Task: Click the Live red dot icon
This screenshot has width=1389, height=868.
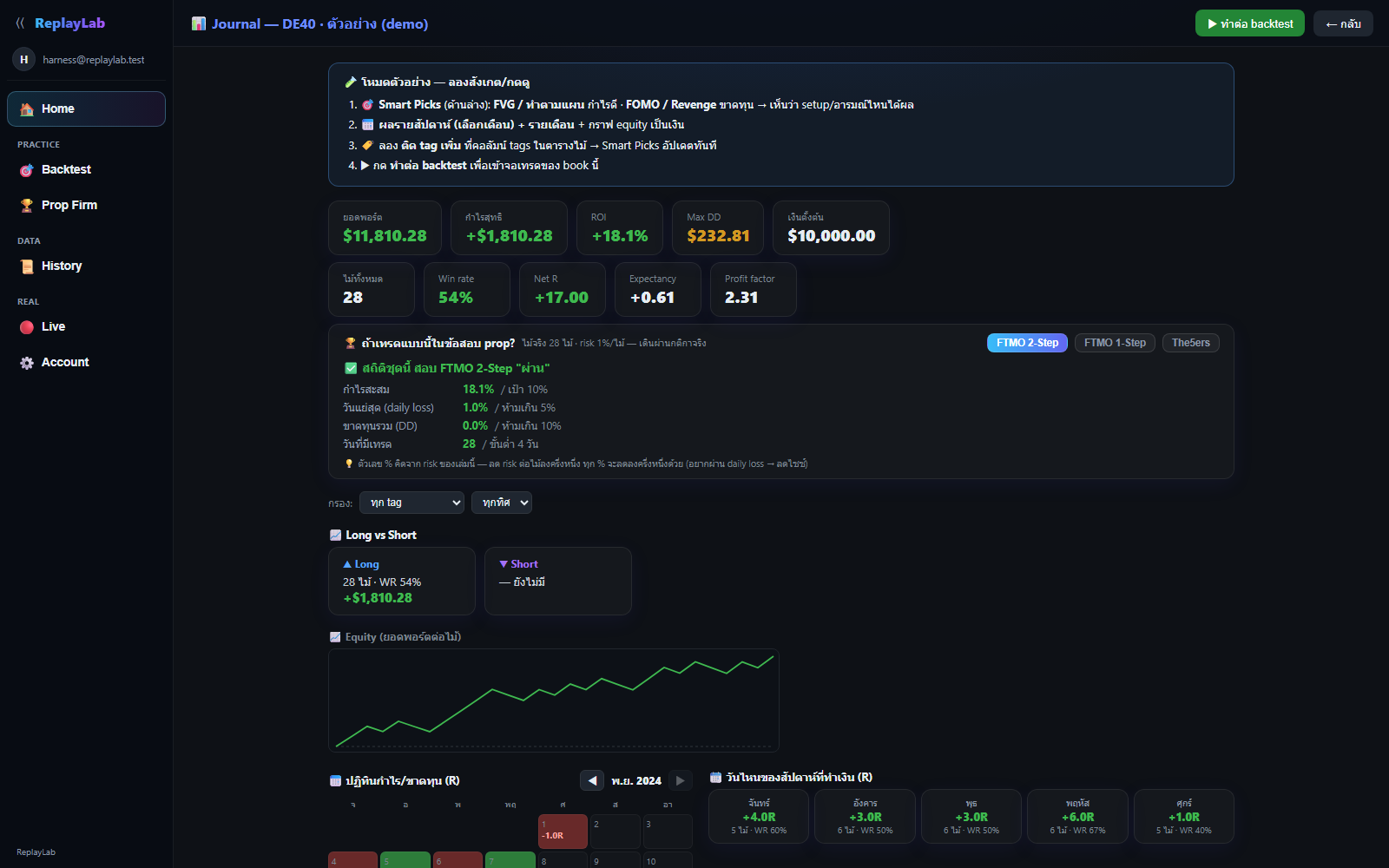Action: click(27, 327)
